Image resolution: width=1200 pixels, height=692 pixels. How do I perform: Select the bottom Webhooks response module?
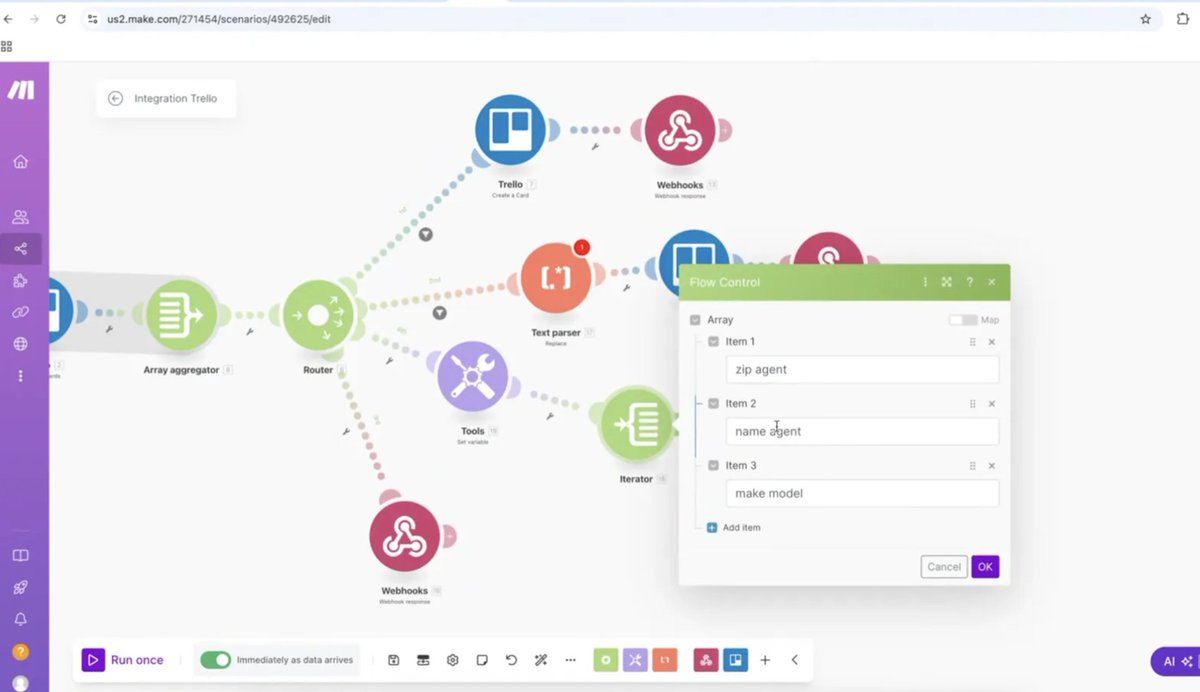tap(405, 536)
